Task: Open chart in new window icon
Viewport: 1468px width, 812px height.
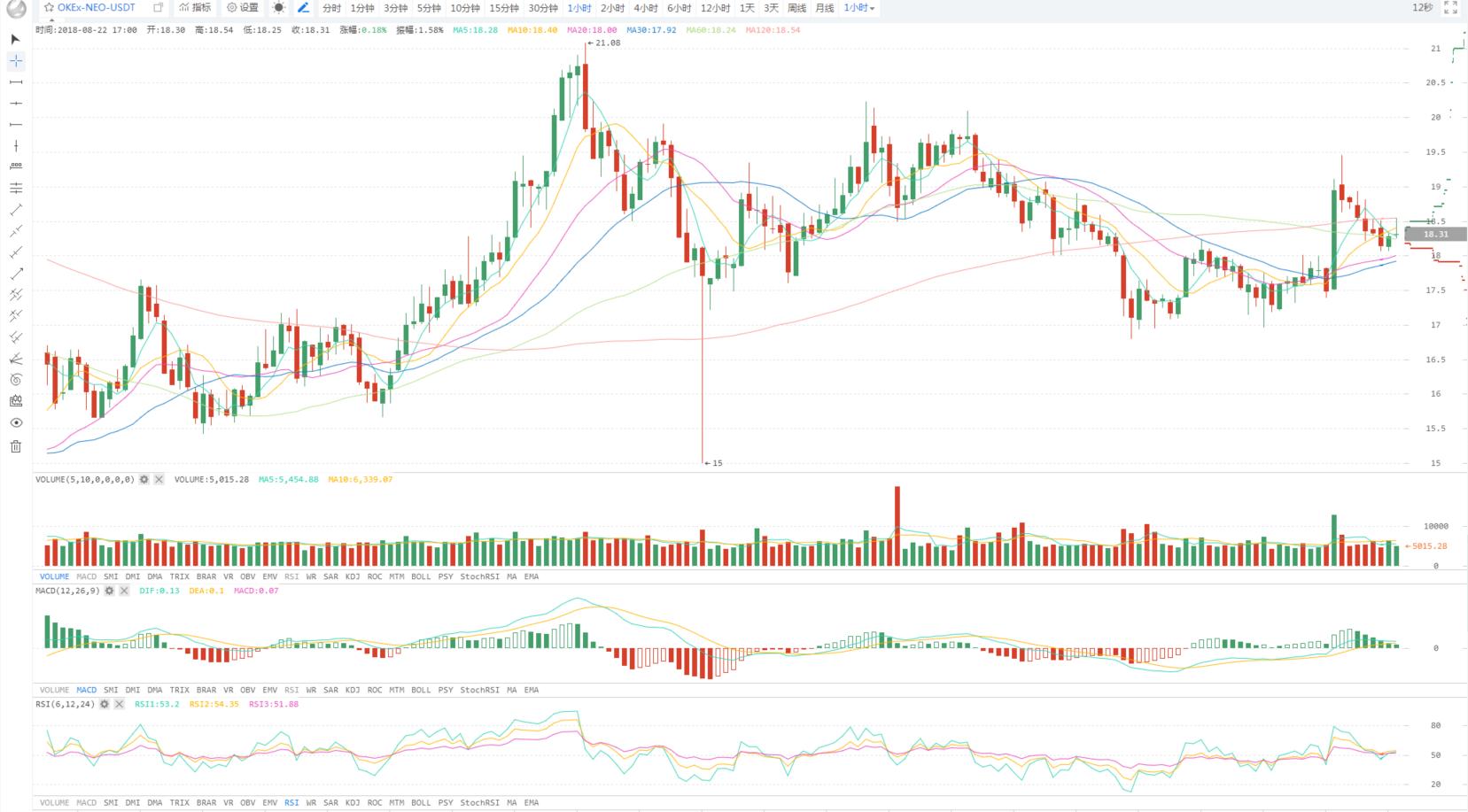Action: [158, 8]
